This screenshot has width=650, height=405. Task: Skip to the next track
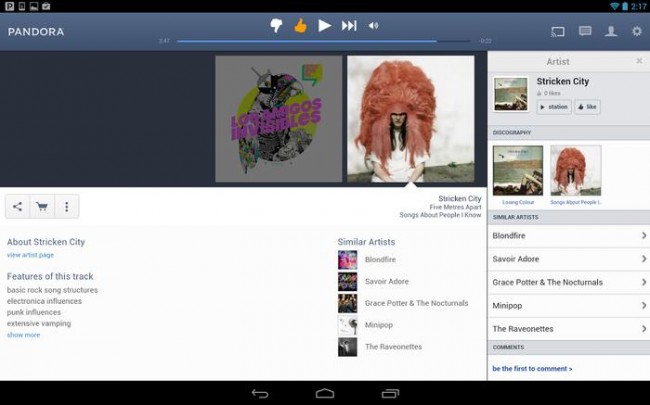[349, 26]
